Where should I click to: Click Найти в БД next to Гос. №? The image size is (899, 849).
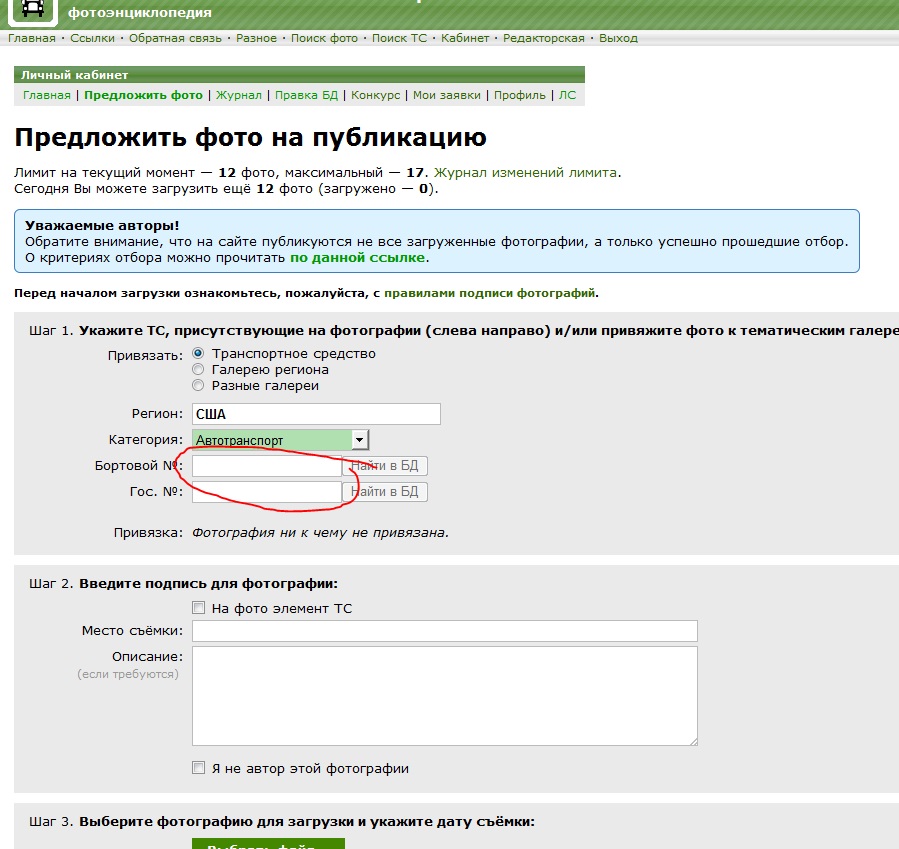point(385,492)
